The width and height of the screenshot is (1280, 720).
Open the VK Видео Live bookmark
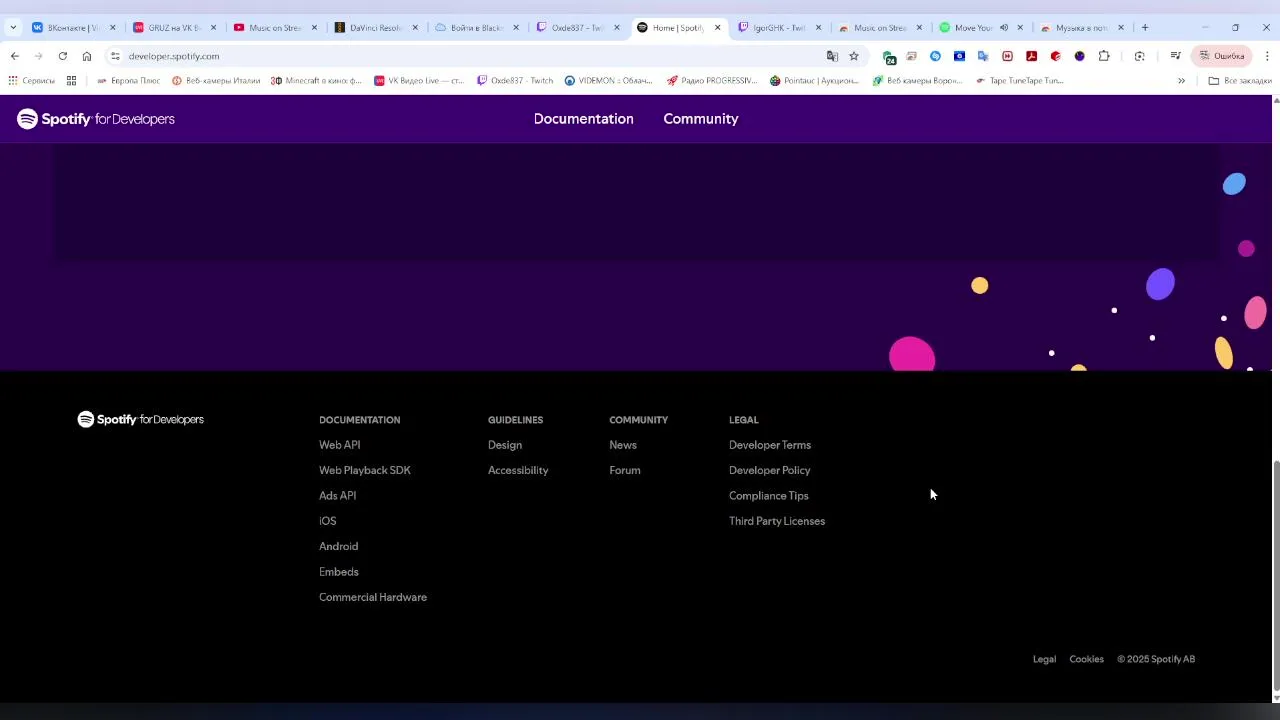click(x=419, y=80)
